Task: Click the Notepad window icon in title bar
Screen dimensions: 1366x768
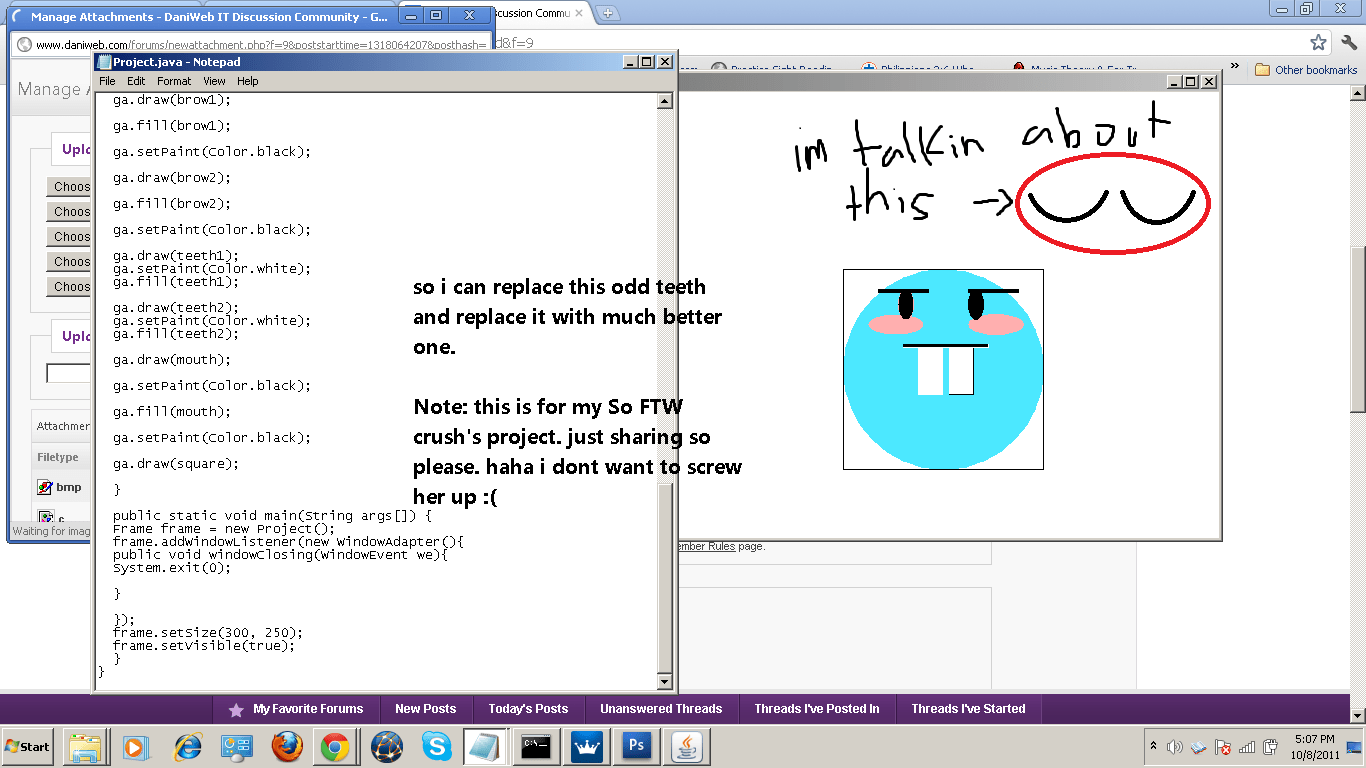Action: [104, 62]
